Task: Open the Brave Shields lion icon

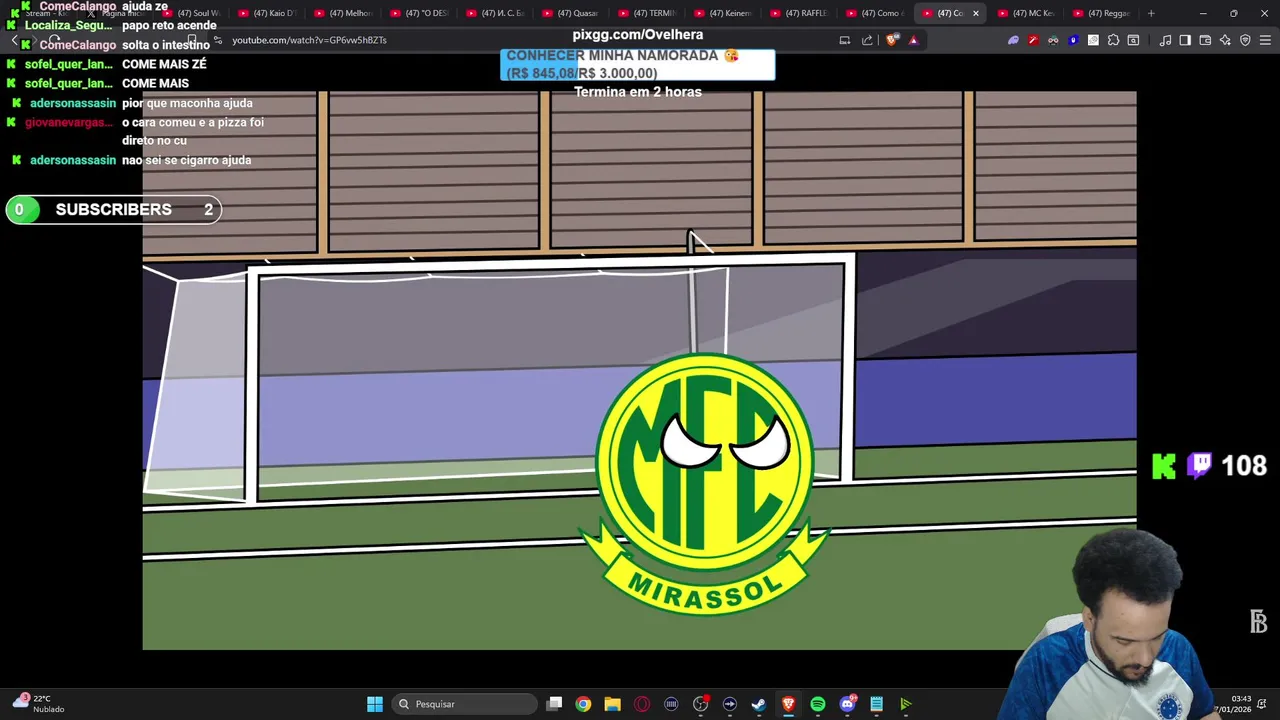Action: [892, 40]
